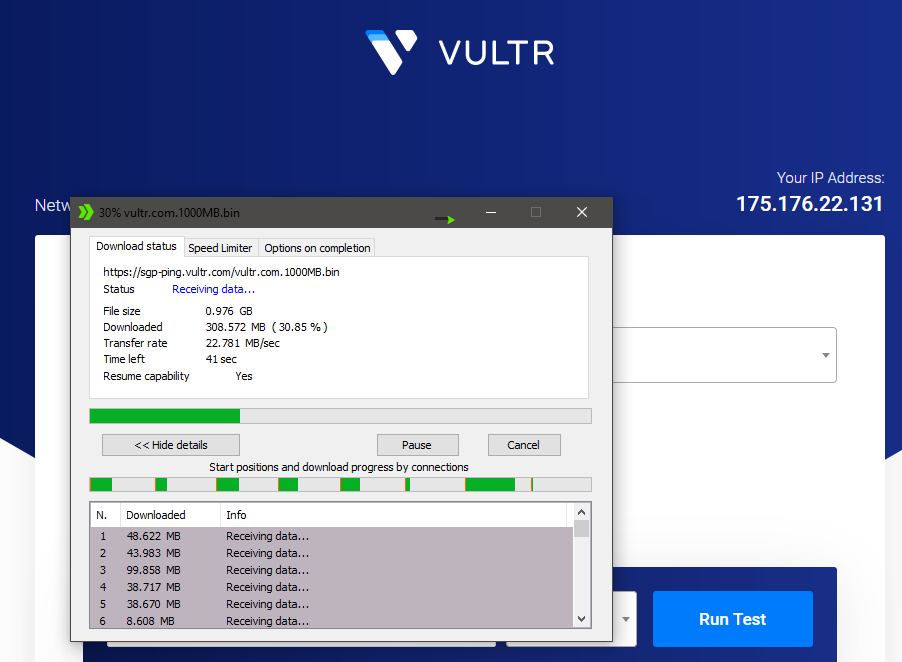Click the main download progress bar

click(x=341, y=416)
